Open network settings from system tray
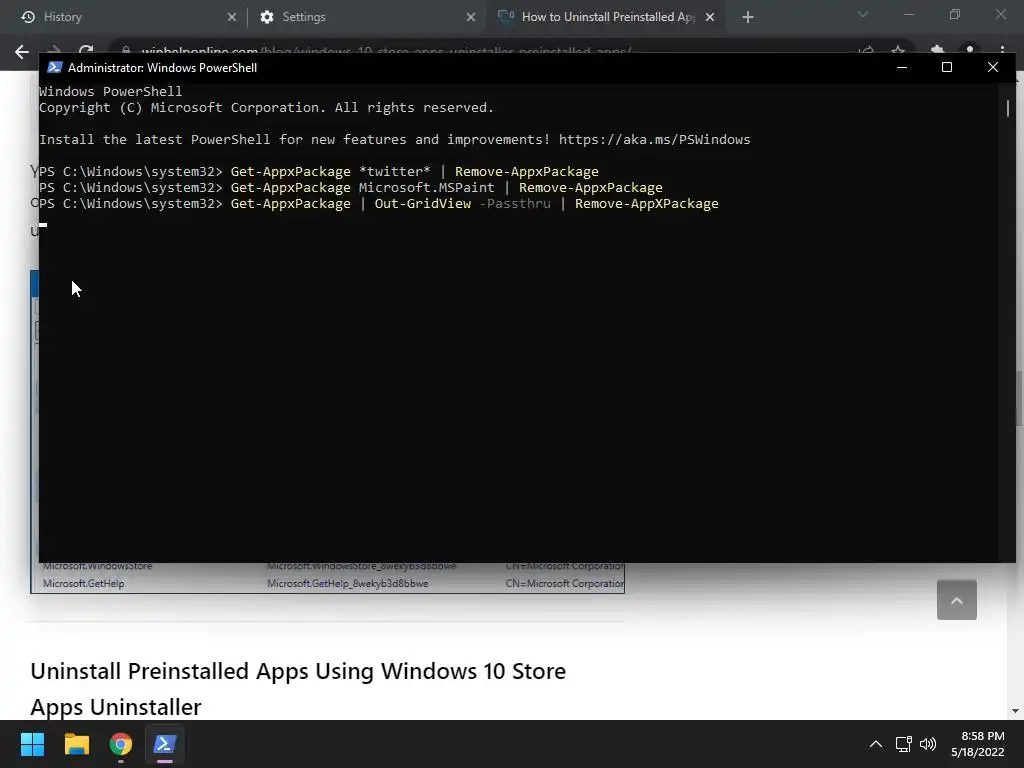The height and width of the screenshot is (768, 1024). click(x=904, y=744)
